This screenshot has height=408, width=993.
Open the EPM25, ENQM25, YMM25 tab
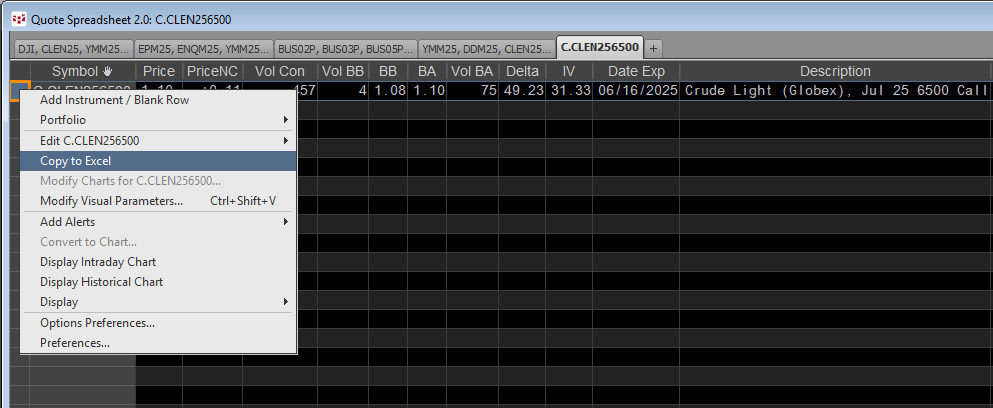tap(204, 48)
